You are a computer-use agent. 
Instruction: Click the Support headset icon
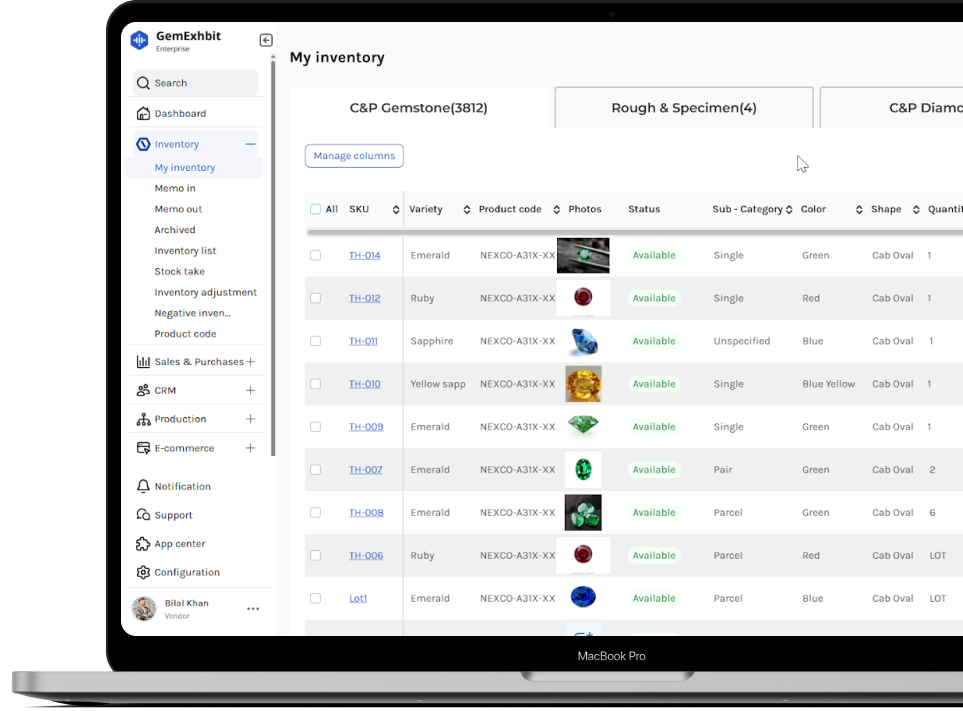coord(143,515)
